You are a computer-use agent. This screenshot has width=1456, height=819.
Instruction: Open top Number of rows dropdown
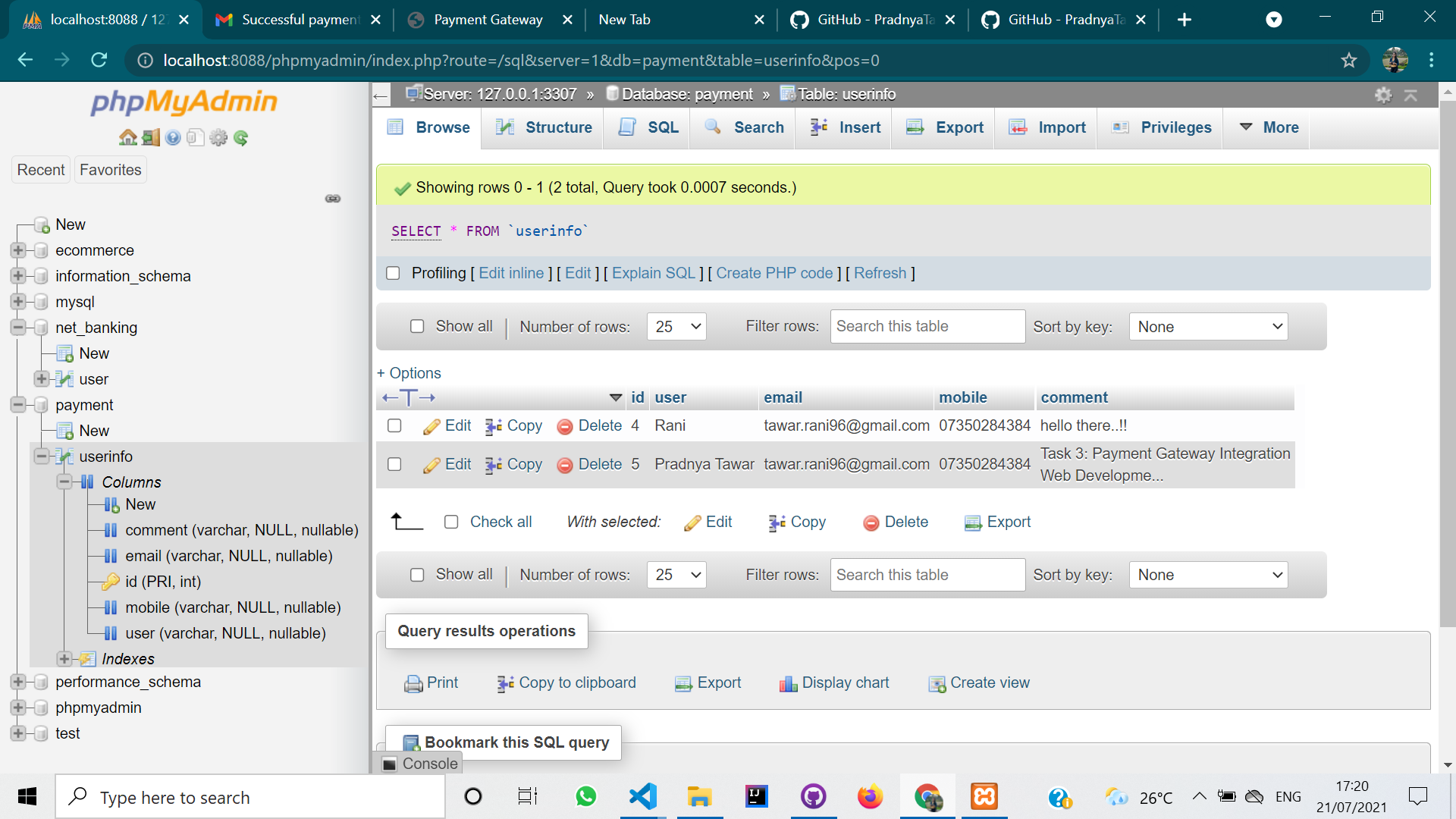(676, 326)
